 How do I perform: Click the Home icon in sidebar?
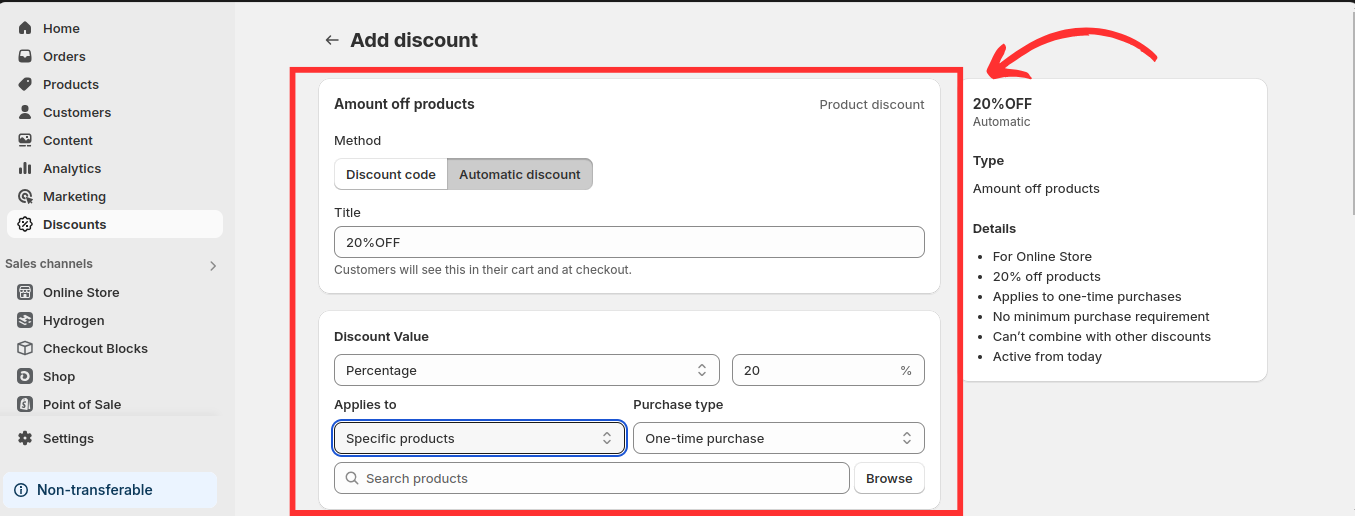(x=25, y=28)
